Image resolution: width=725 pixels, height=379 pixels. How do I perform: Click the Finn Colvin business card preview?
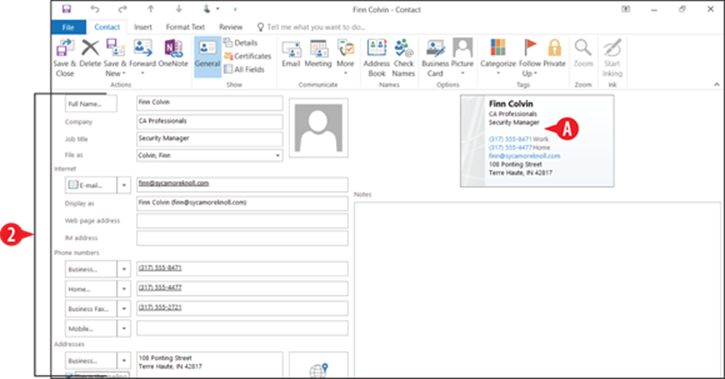(x=537, y=141)
